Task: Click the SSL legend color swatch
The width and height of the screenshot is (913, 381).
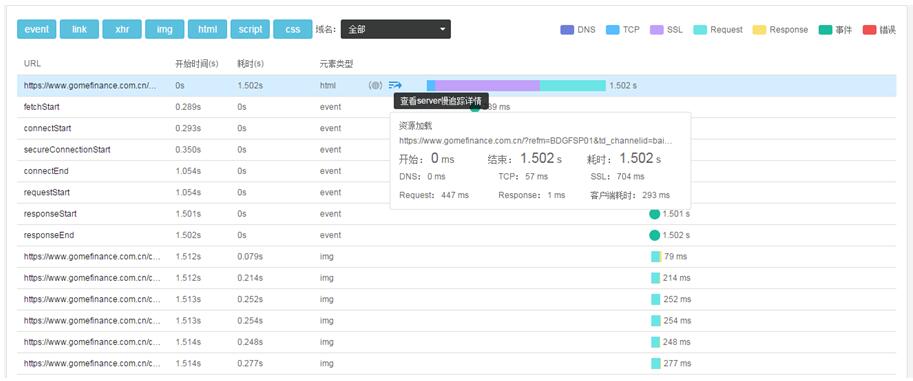Action: pos(657,30)
